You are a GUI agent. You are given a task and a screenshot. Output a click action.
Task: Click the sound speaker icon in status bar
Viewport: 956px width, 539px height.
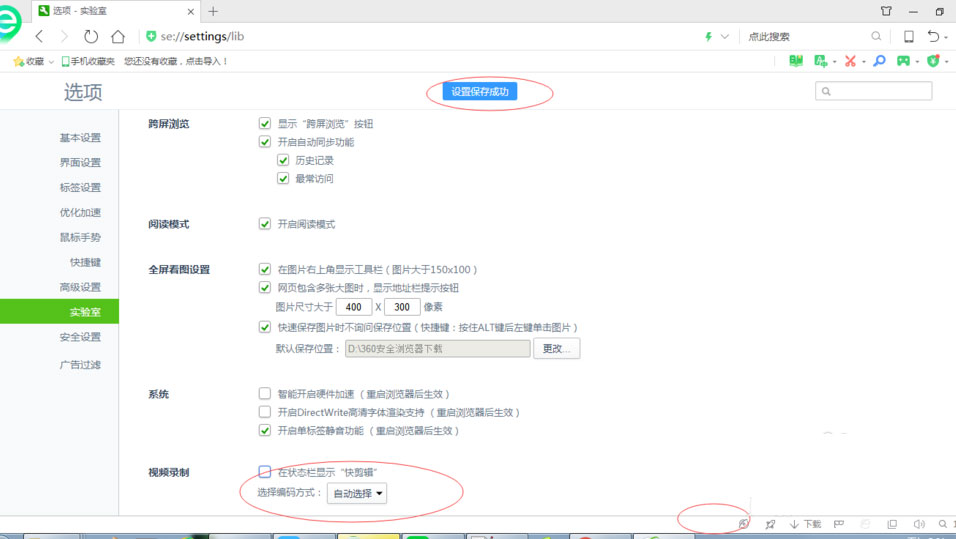point(919,524)
